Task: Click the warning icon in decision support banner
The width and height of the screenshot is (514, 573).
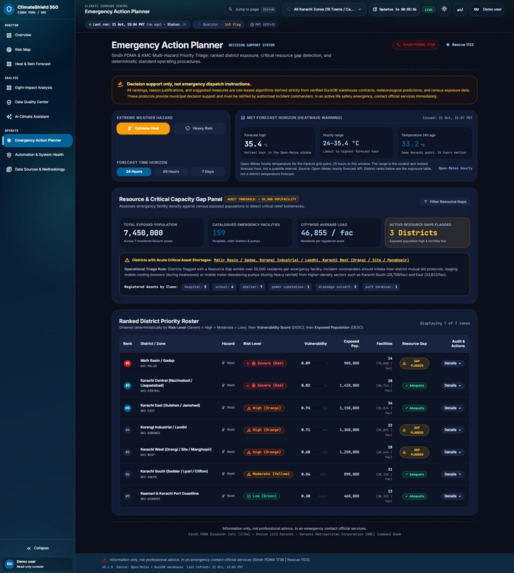Action: [x=120, y=84]
